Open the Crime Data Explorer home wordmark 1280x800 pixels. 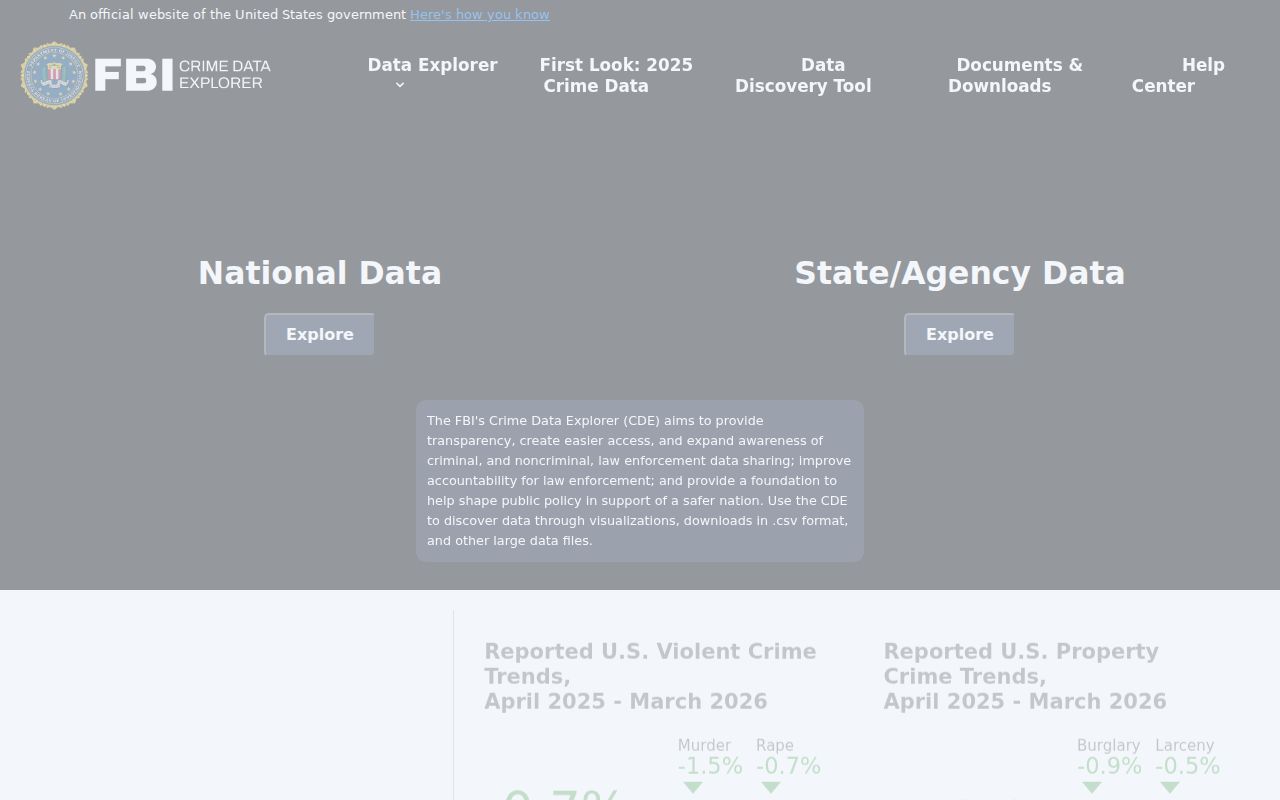(183, 75)
